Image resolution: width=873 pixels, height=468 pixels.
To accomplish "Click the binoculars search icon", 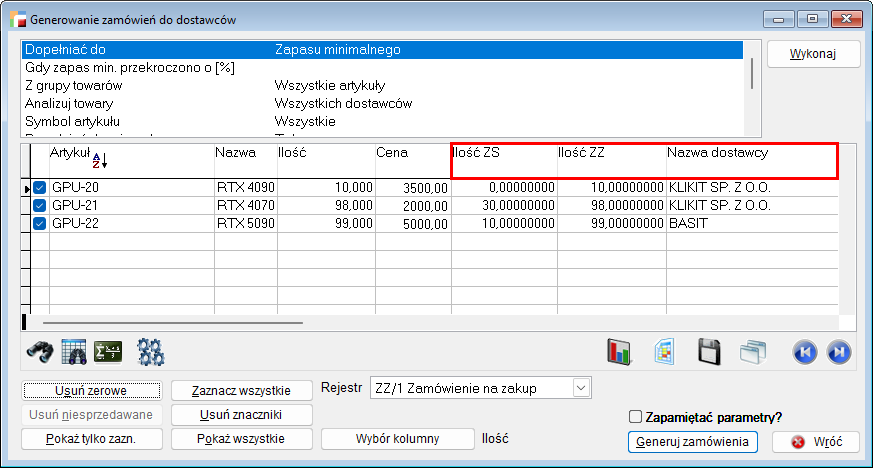I will (39, 351).
